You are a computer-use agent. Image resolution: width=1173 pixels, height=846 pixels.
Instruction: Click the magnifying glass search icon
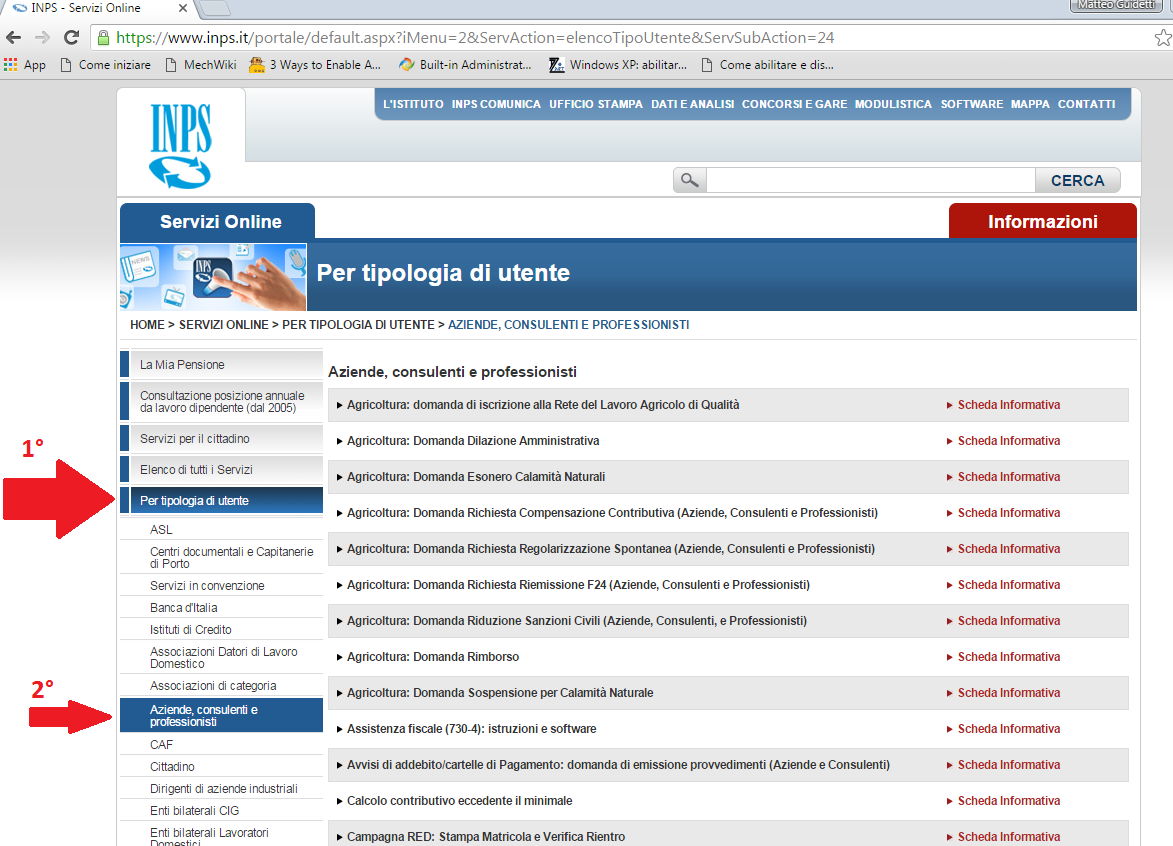click(x=689, y=180)
